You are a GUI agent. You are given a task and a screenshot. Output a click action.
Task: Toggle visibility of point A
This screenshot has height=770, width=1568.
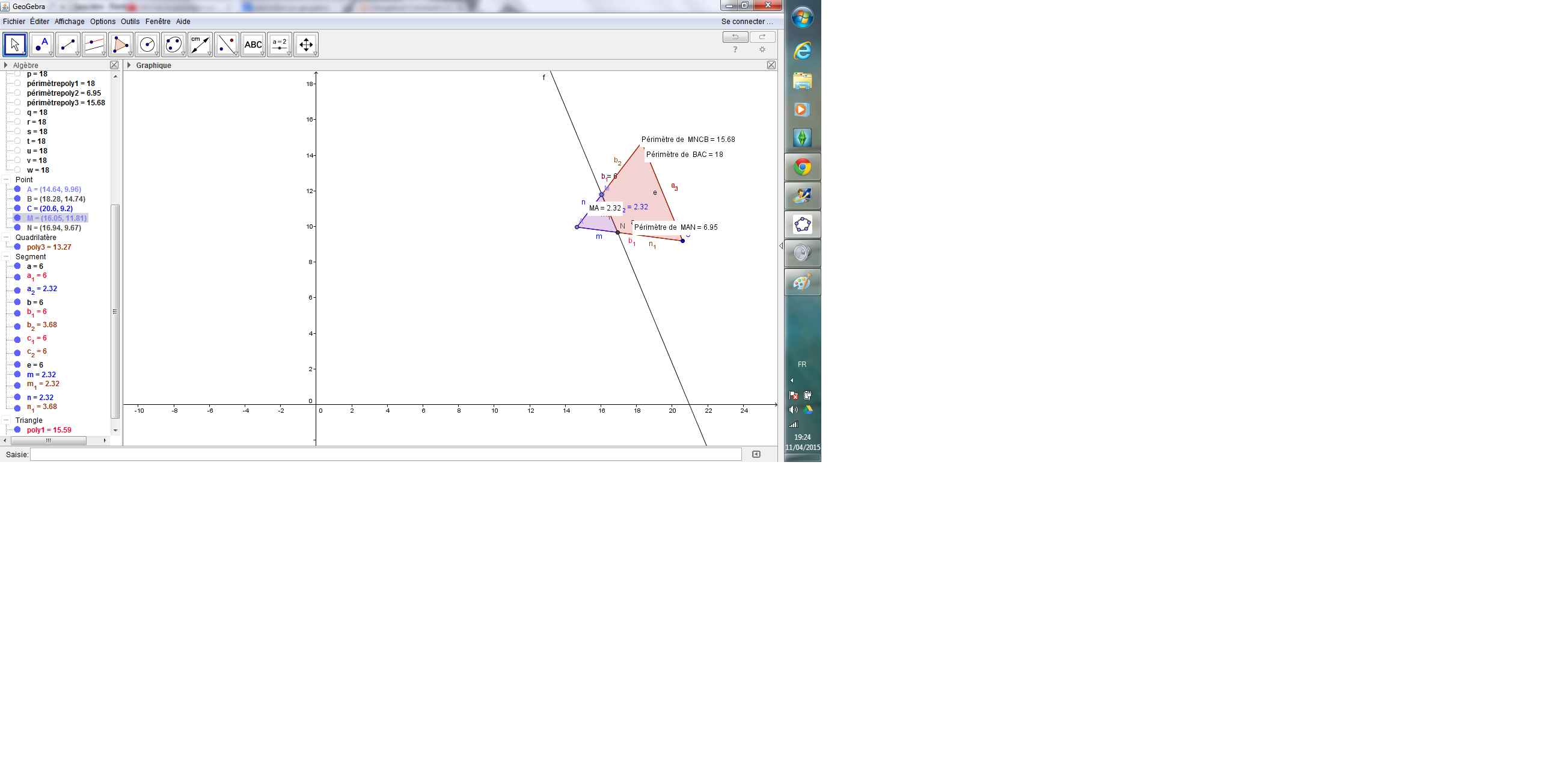click(x=17, y=189)
